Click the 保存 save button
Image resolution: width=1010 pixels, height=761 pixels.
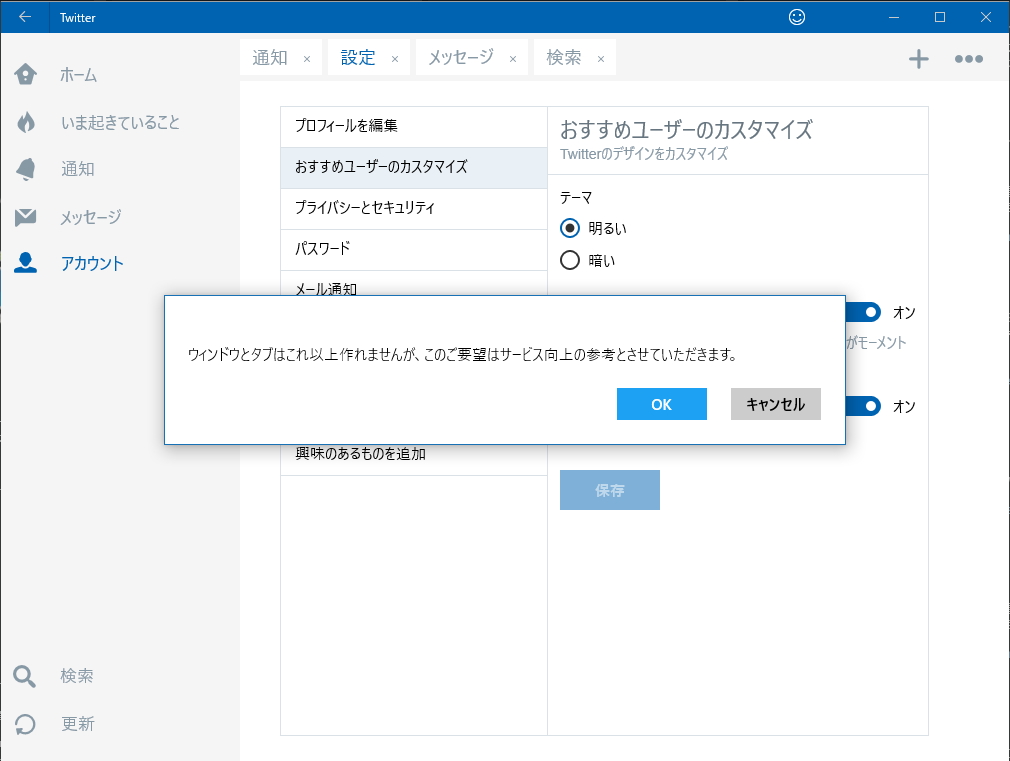click(609, 490)
